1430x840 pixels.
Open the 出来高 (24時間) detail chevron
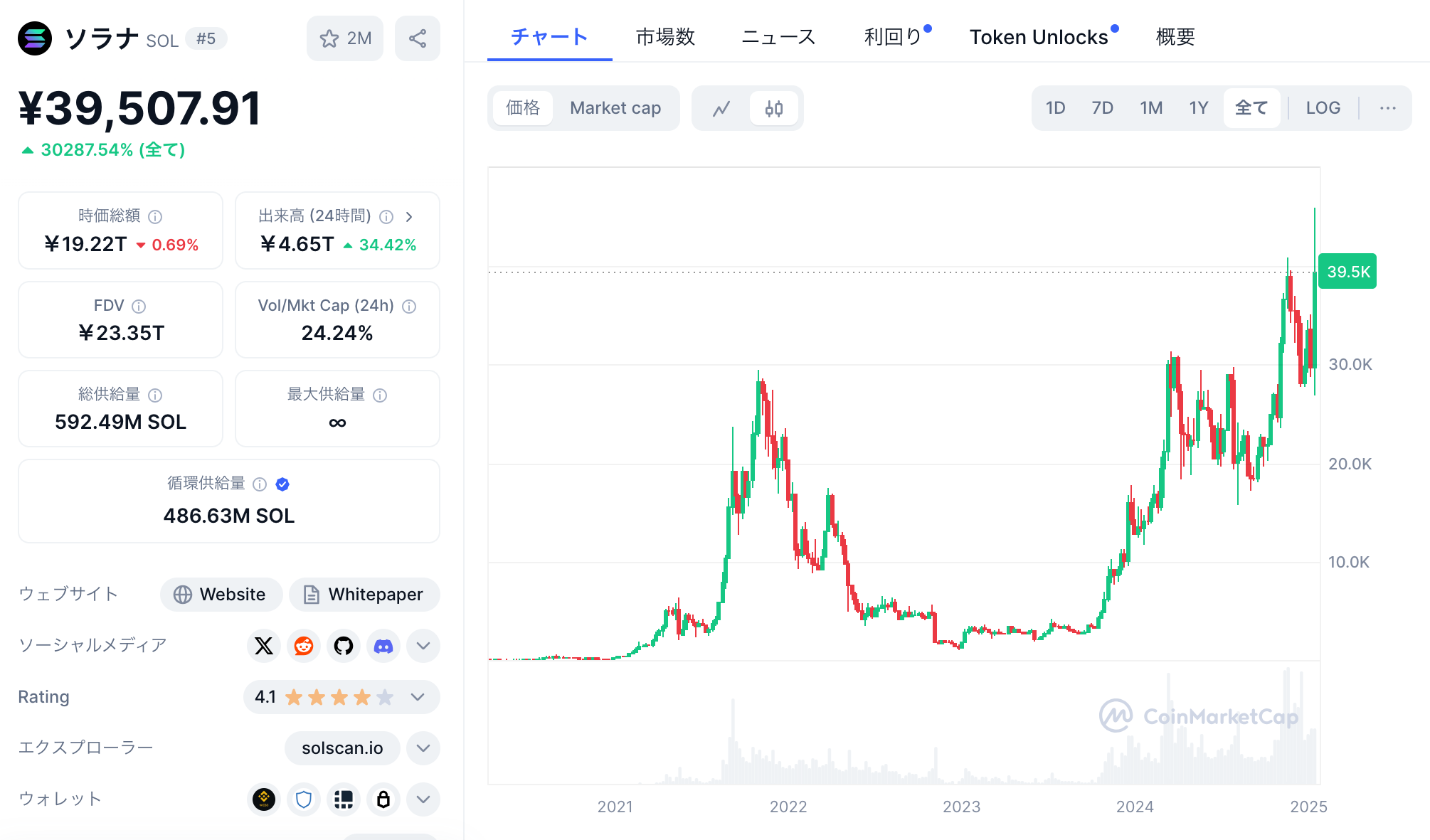pos(409,216)
